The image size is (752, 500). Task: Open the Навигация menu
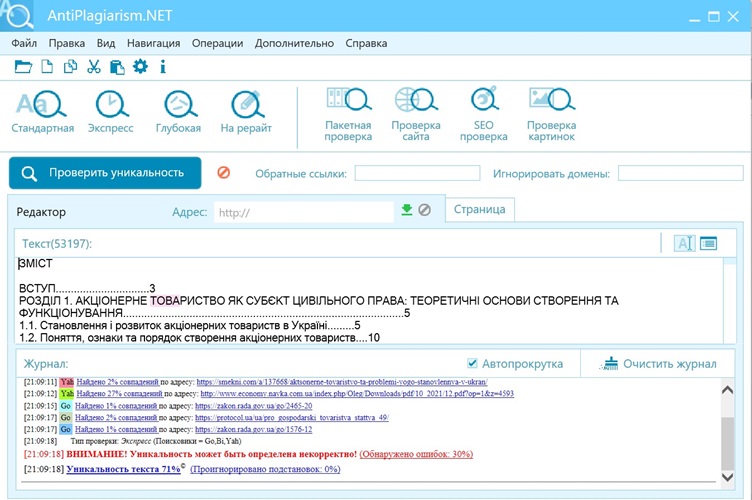click(x=153, y=43)
